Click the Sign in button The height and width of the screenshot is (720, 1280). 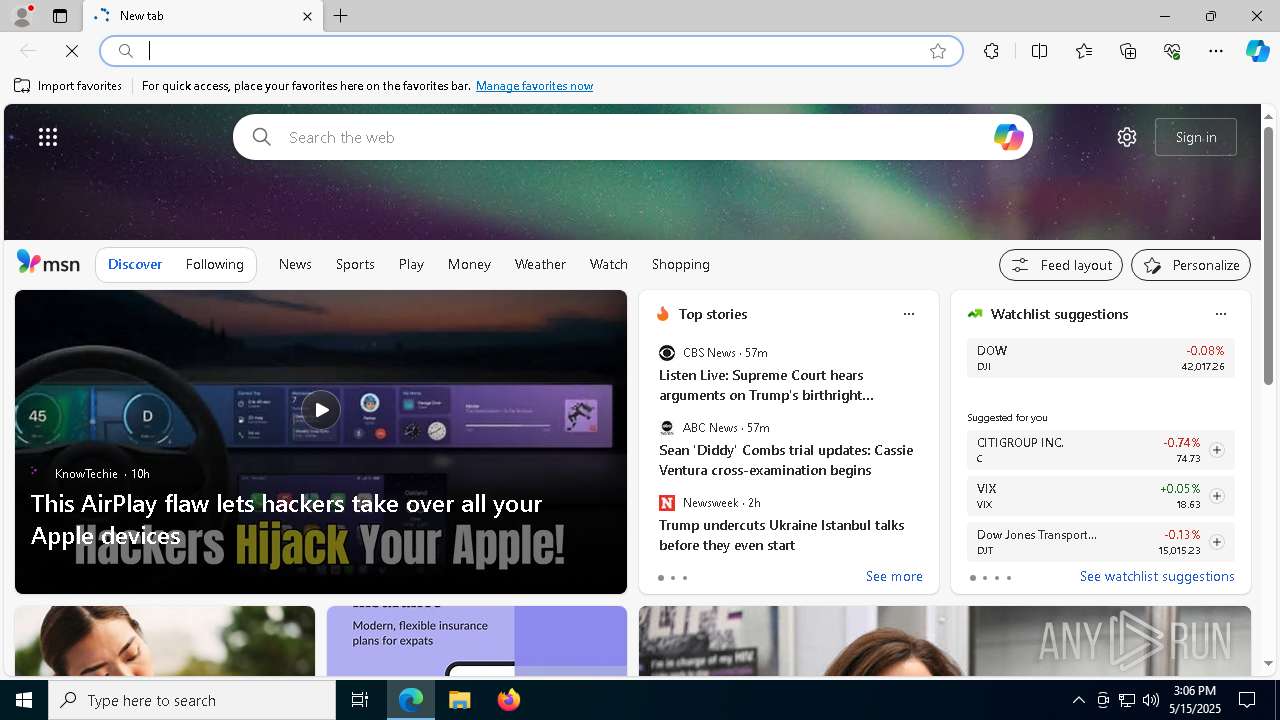pyautogui.click(x=1196, y=137)
